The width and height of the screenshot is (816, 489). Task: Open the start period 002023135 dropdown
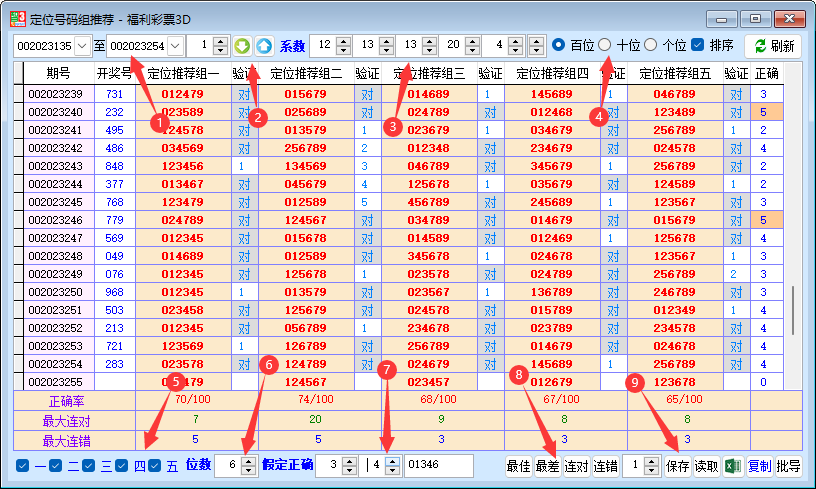click(82, 46)
